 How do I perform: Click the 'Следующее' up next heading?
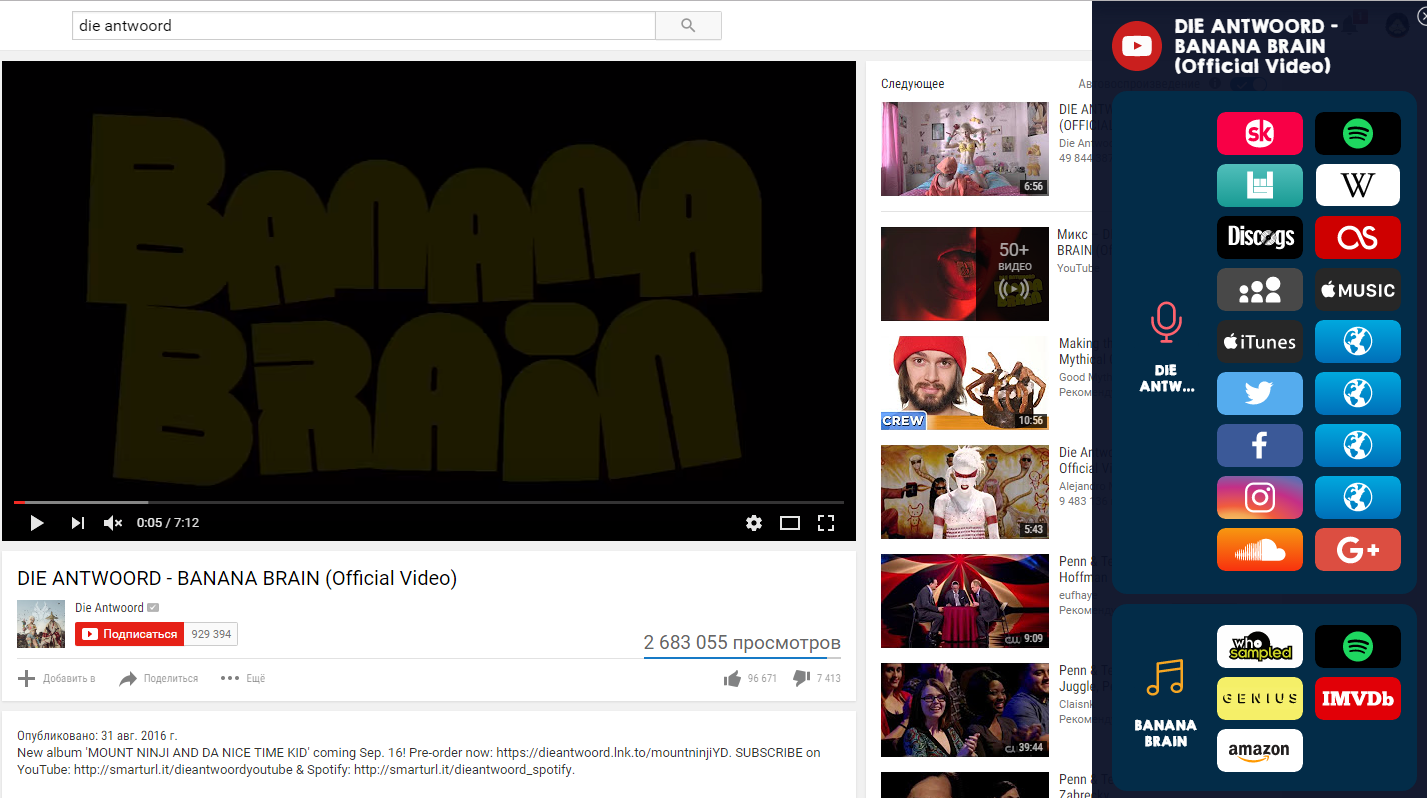(912, 84)
